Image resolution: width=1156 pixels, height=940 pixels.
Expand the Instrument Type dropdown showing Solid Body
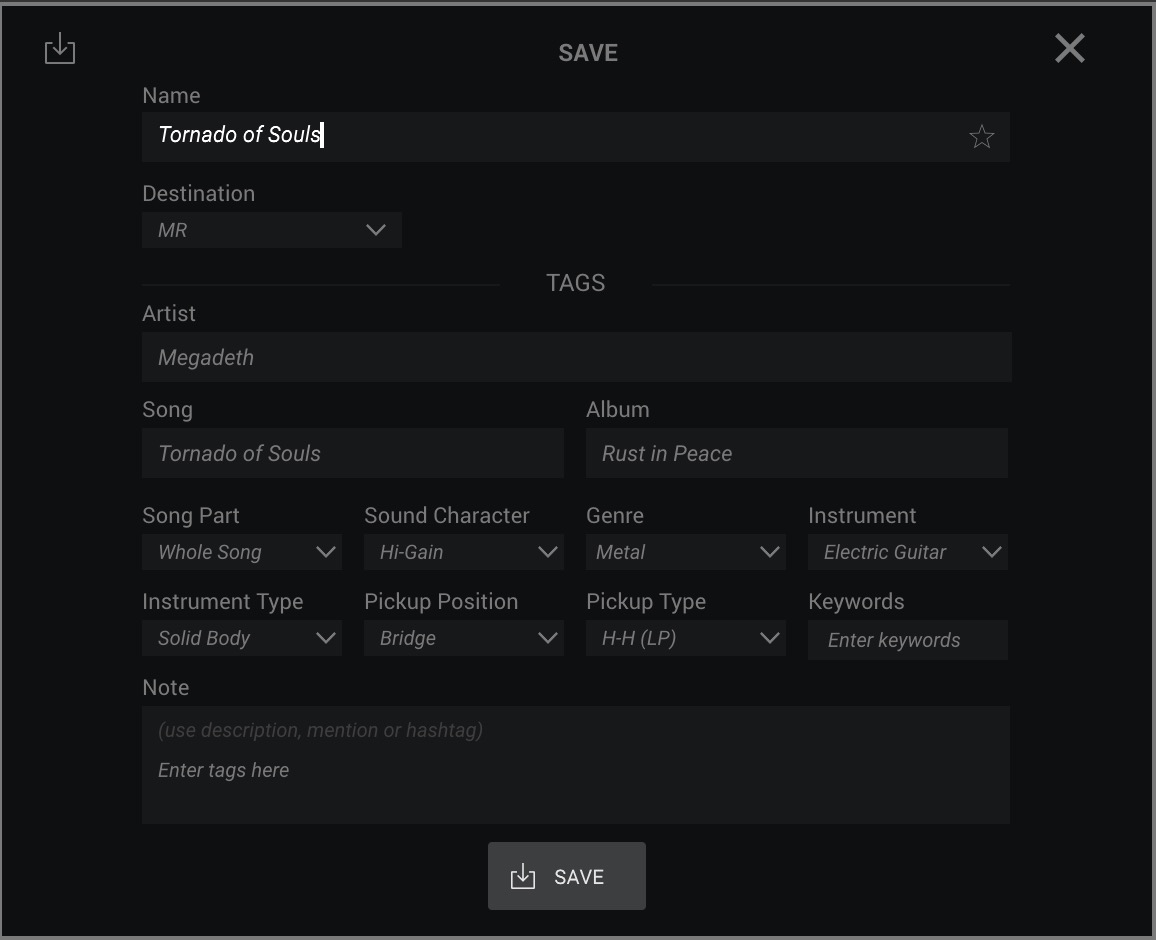point(242,638)
